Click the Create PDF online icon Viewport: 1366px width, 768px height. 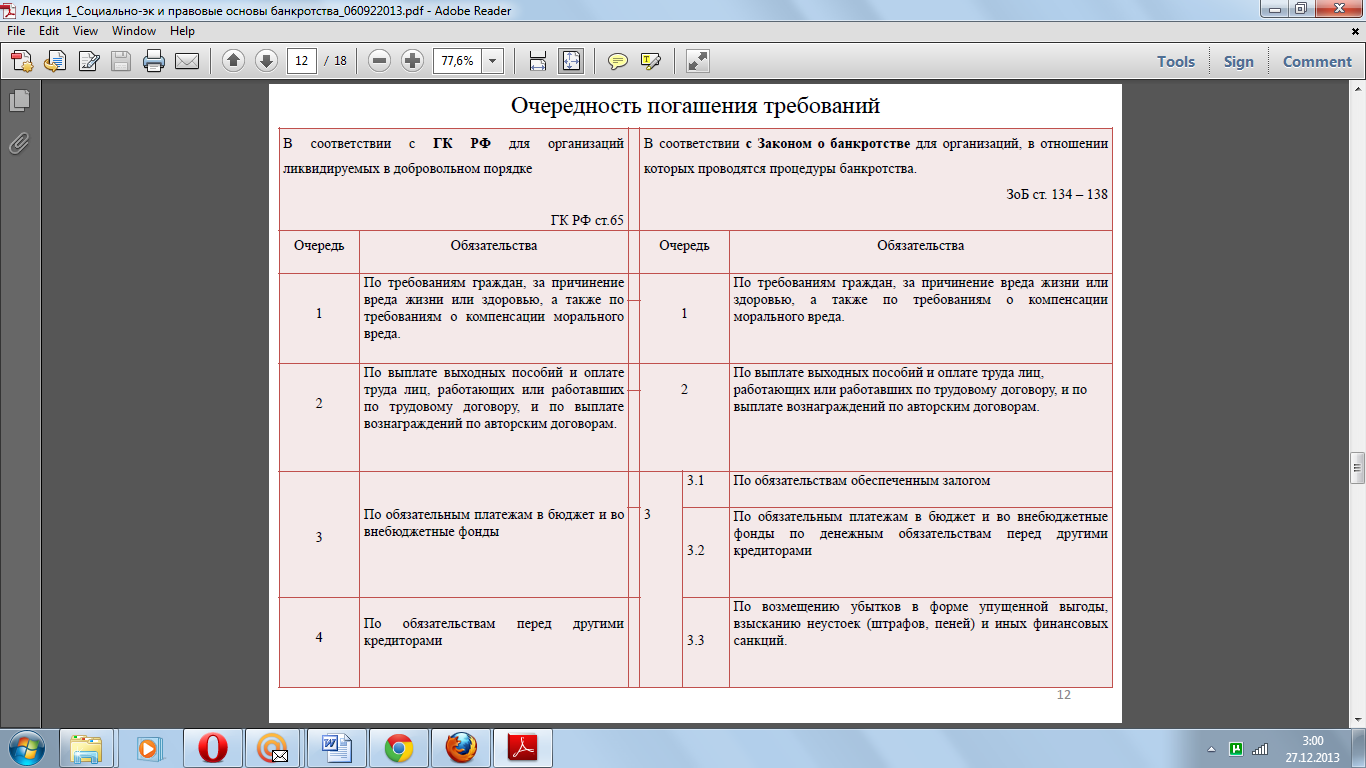[x=22, y=61]
